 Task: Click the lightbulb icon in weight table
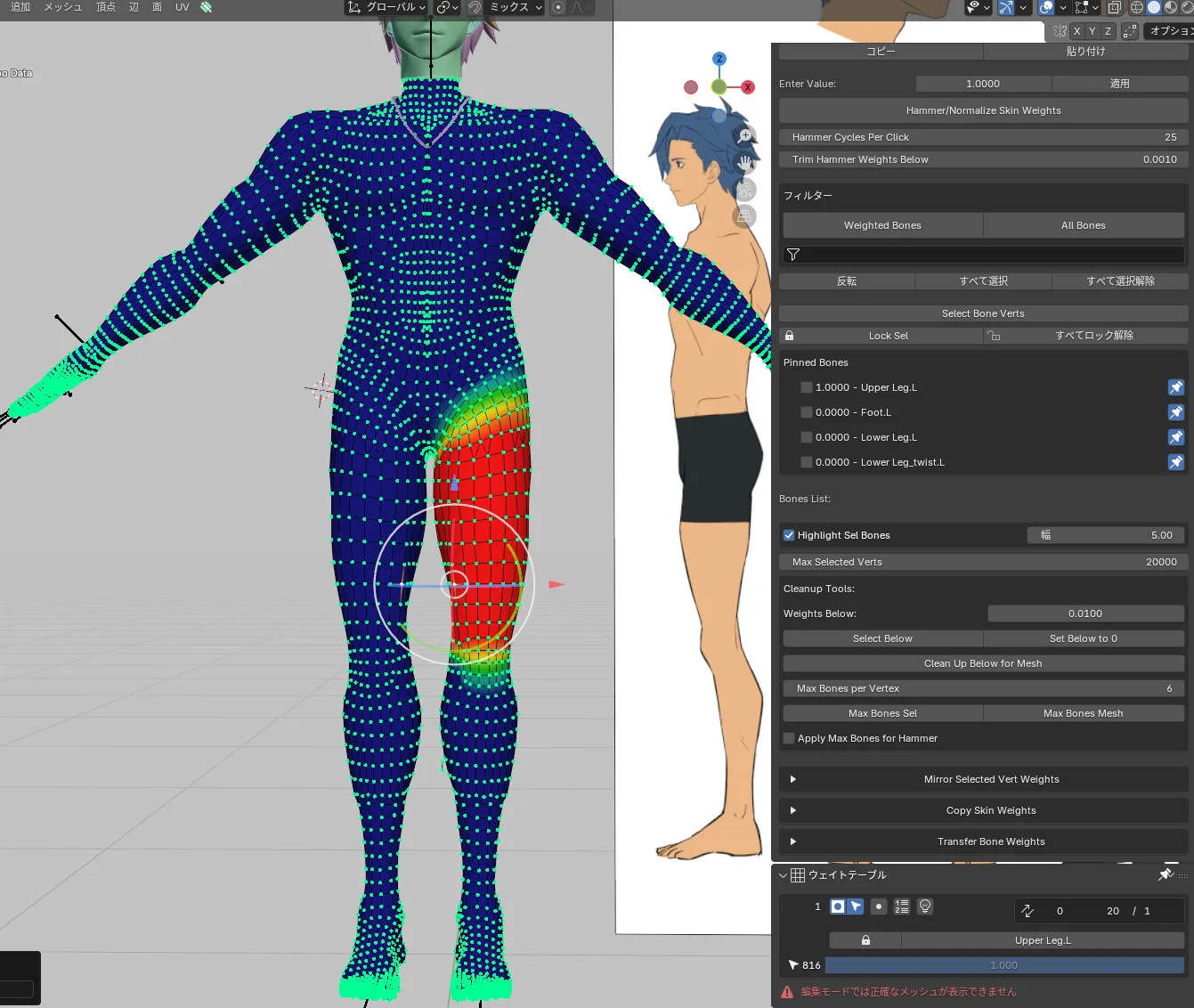[925, 906]
